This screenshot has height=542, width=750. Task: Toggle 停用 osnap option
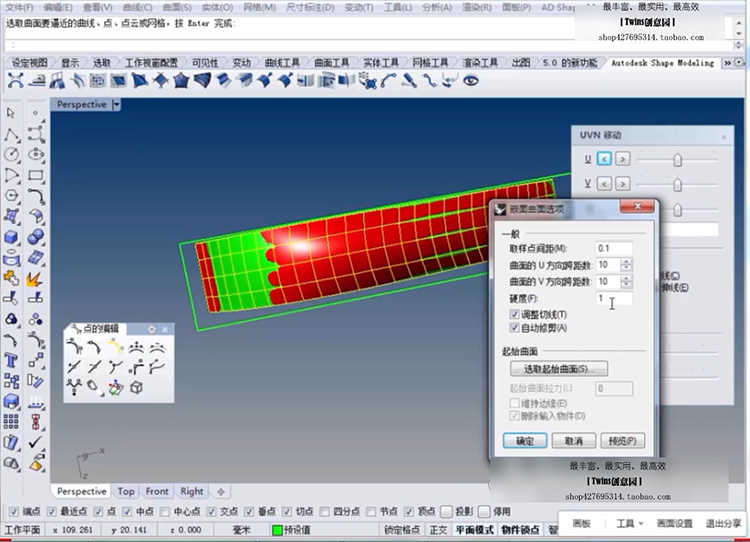coord(484,511)
